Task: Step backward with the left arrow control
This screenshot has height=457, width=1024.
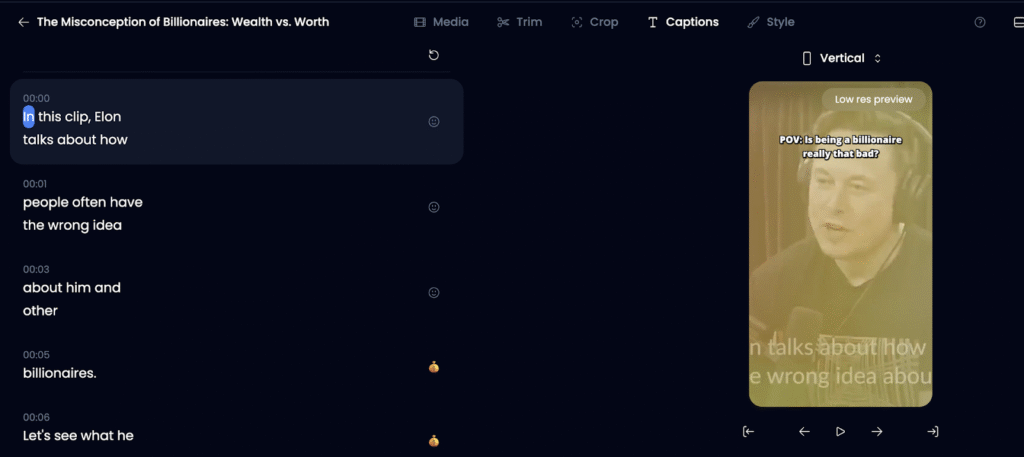Action: 804,432
